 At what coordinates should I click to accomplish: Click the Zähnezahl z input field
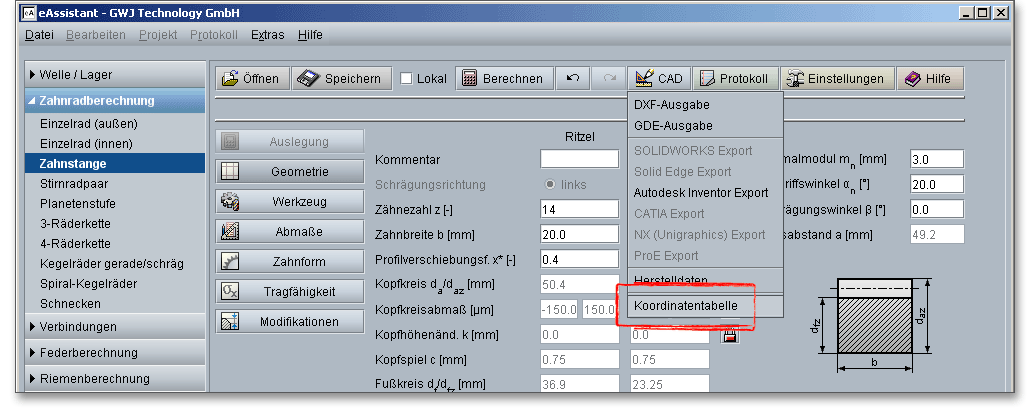click(x=579, y=209)
